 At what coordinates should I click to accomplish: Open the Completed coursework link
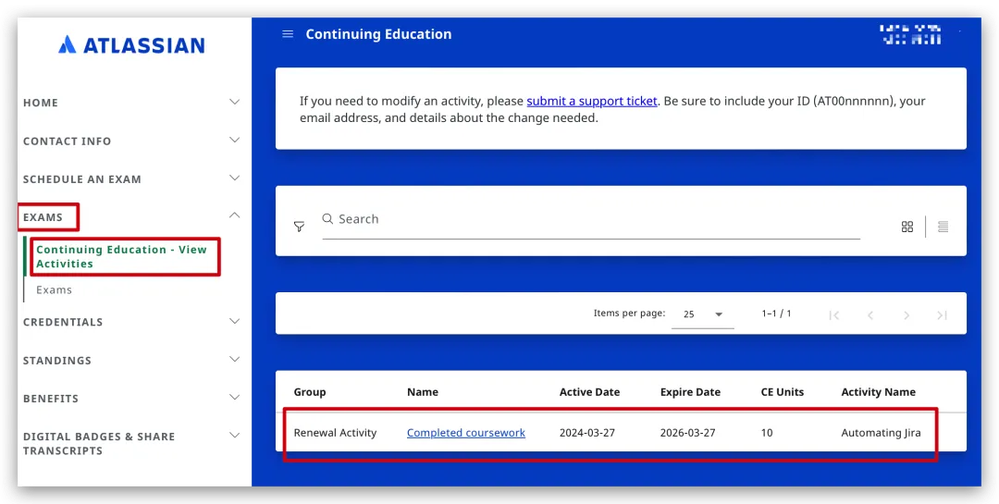coord(466,433)
